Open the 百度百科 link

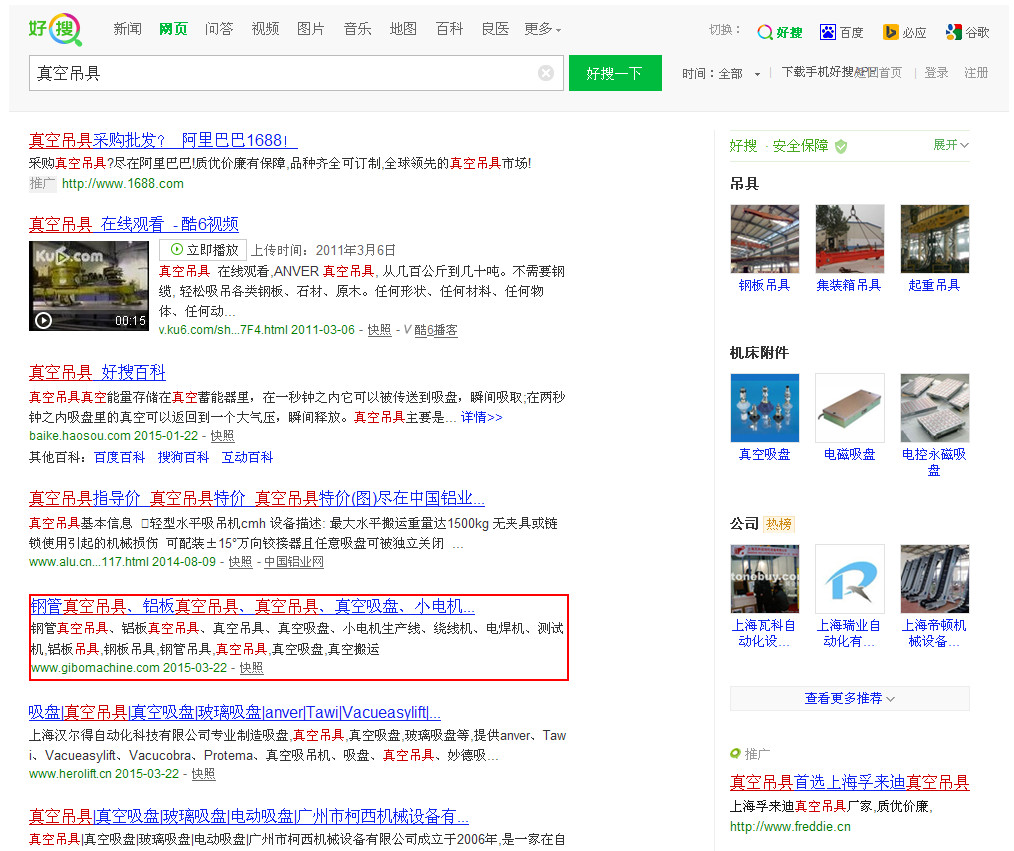tap(120, 457)
